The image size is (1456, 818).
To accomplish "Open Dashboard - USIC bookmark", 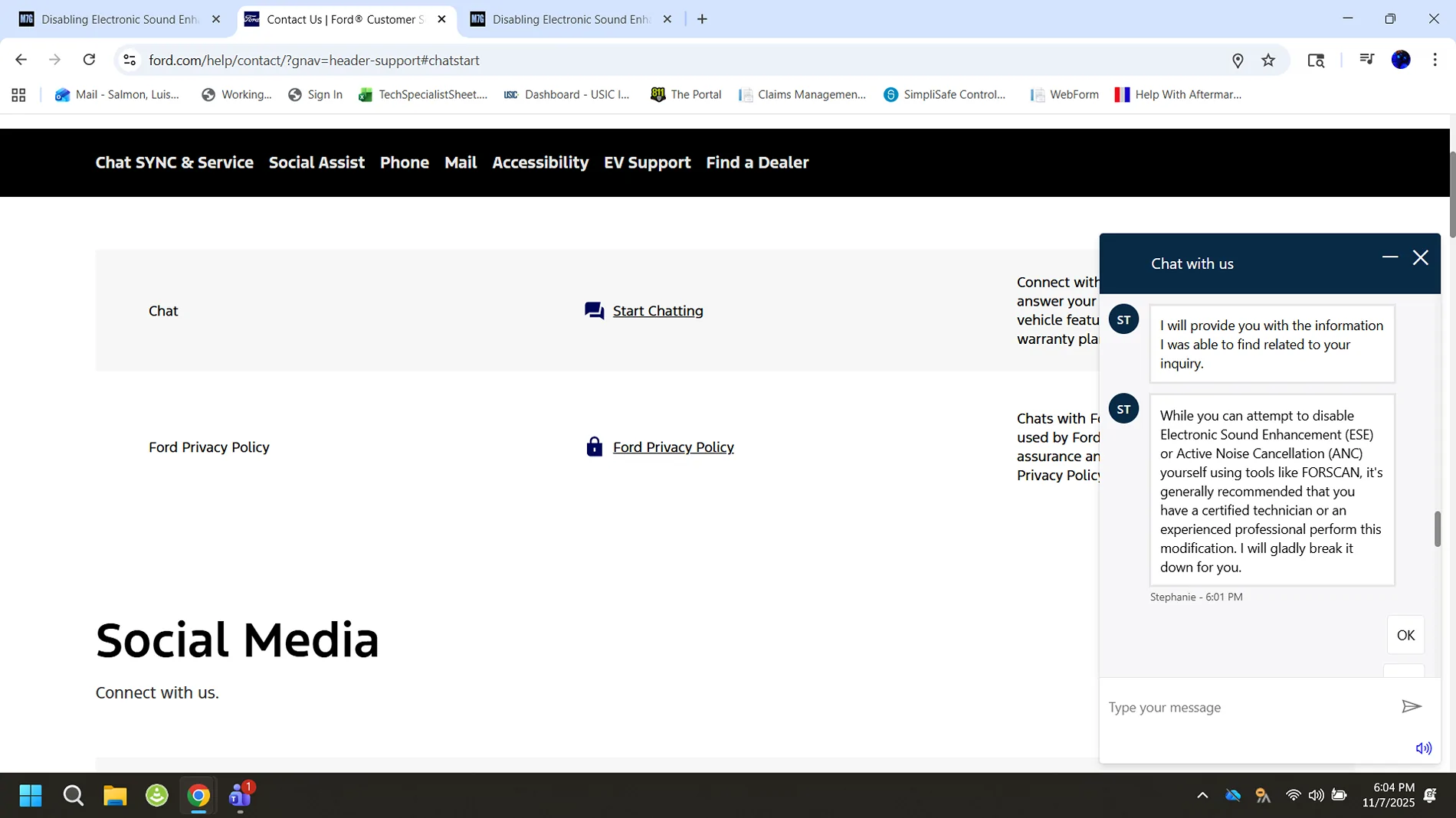I will (566, 95).
